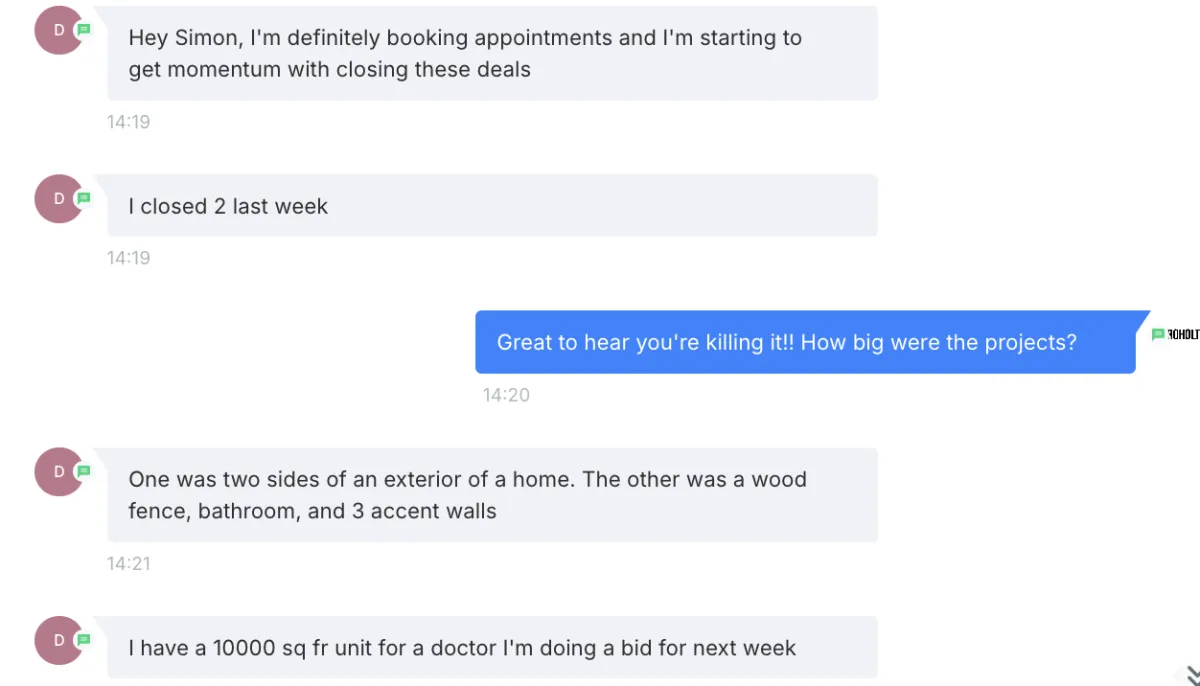Click green chat badge on "I closed 2" avatar
This screenshot has width=1200, height=686.
point(84,198)
